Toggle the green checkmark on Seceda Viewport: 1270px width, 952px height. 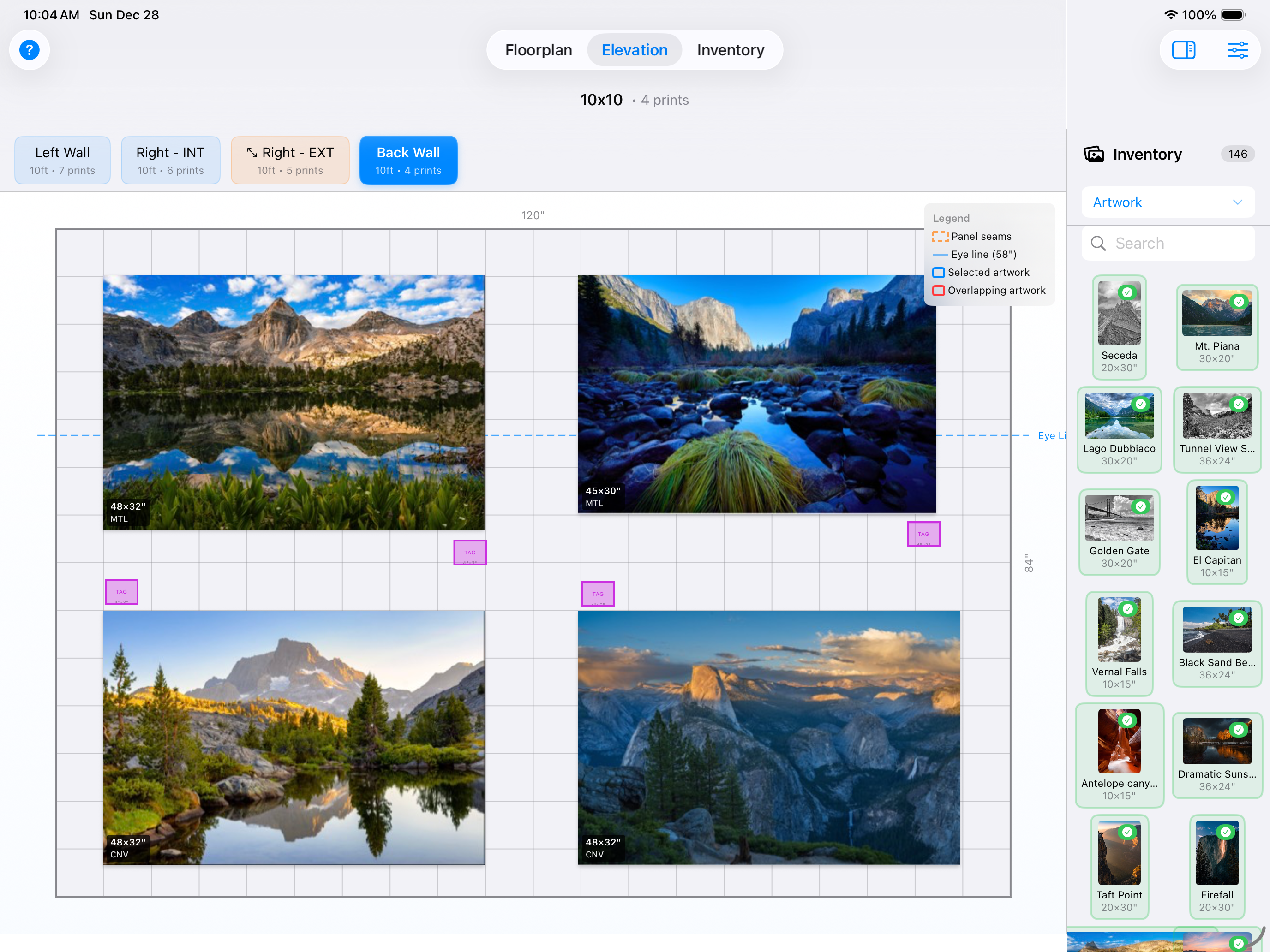click(x=1127, y=293)
